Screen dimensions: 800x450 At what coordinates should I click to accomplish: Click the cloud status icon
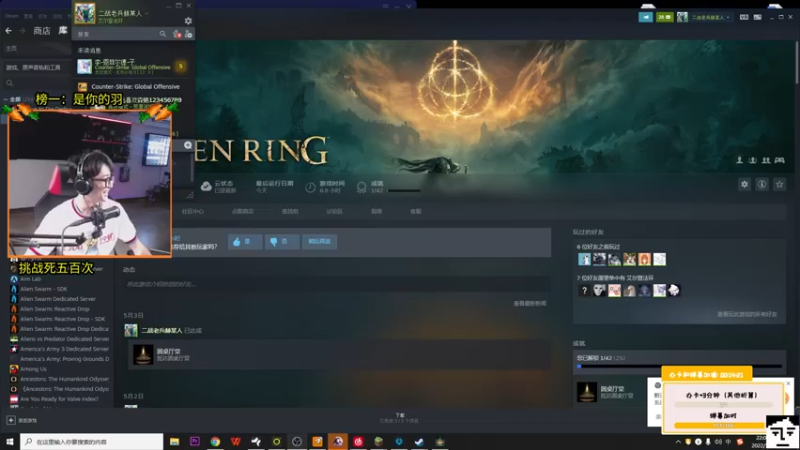pos(206,186)
